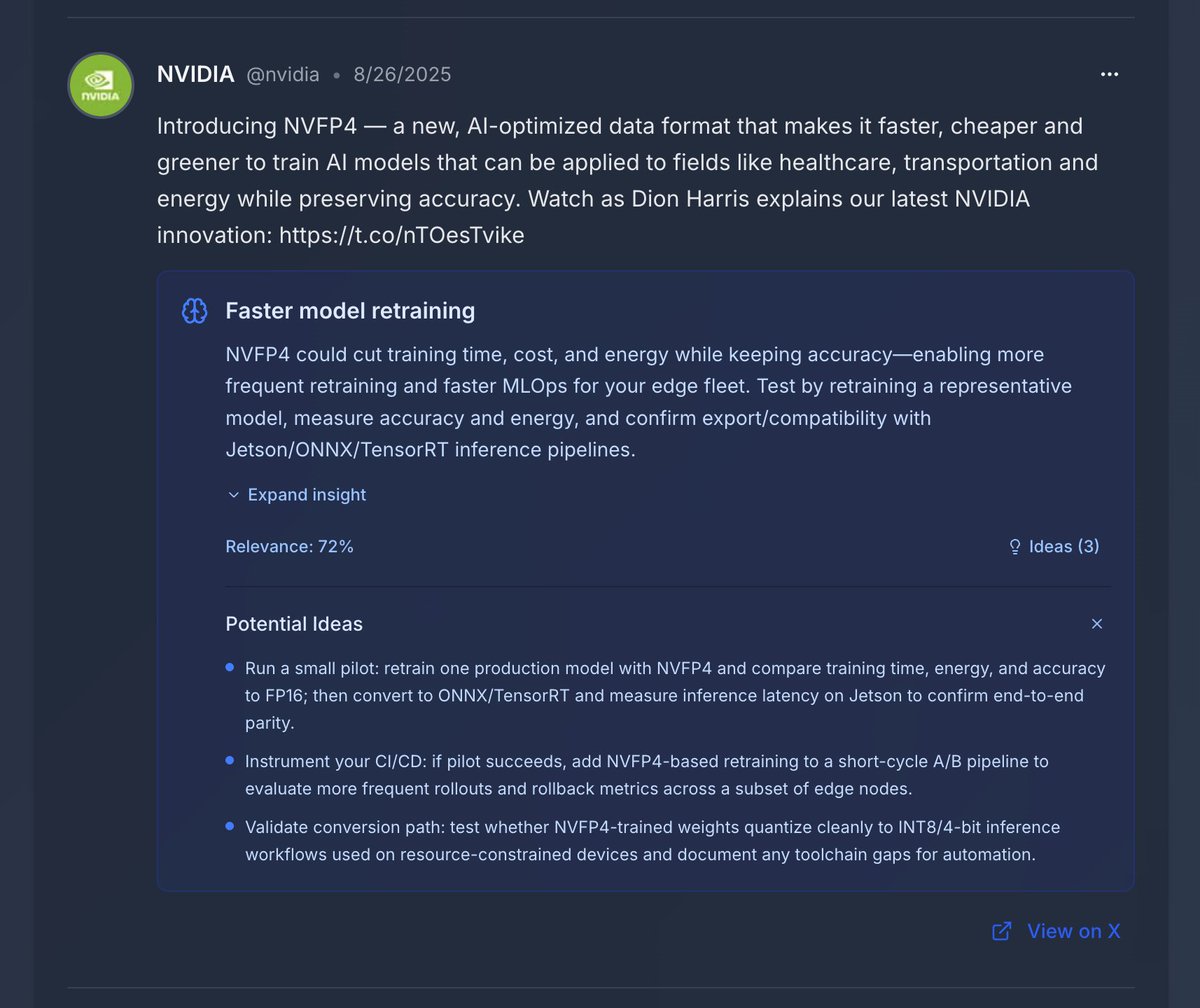Open the t.co/nTOesTvike link

[401, 235]
